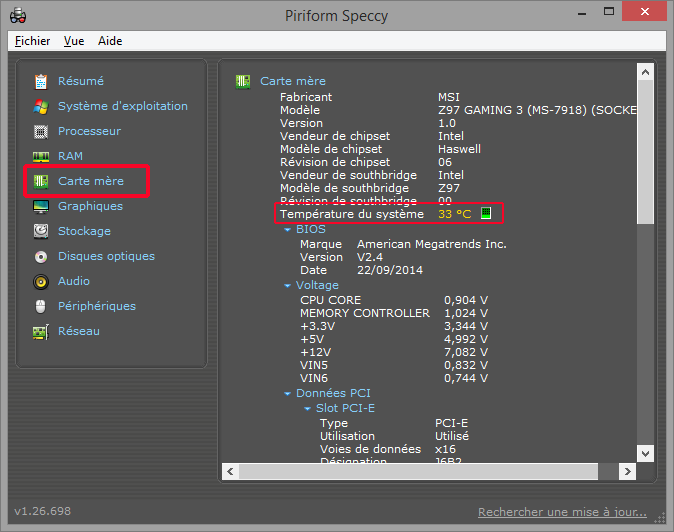
Task: Click the Audio speaker icon
Action: 41,281
